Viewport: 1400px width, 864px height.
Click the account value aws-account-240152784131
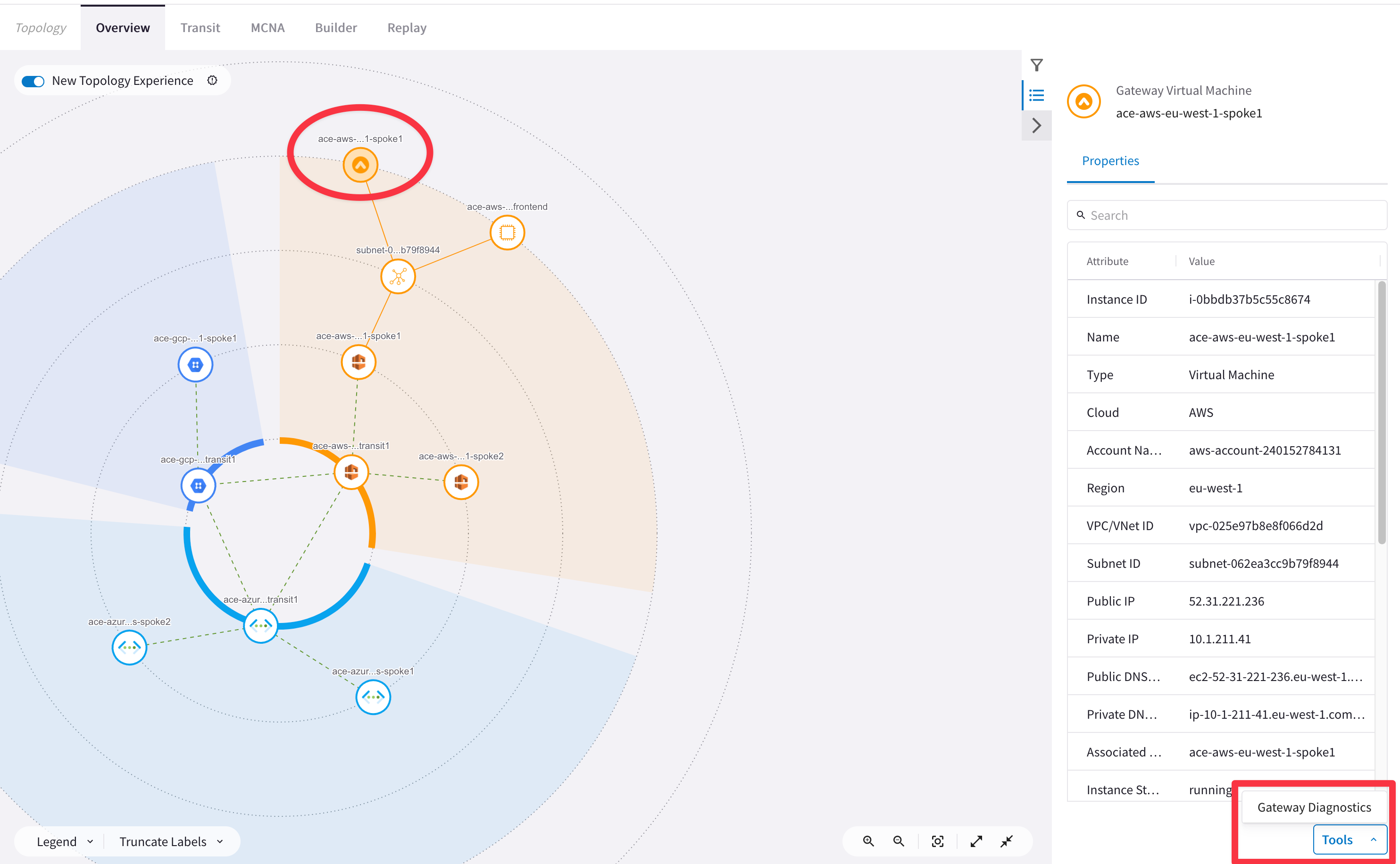point(1265,450)
